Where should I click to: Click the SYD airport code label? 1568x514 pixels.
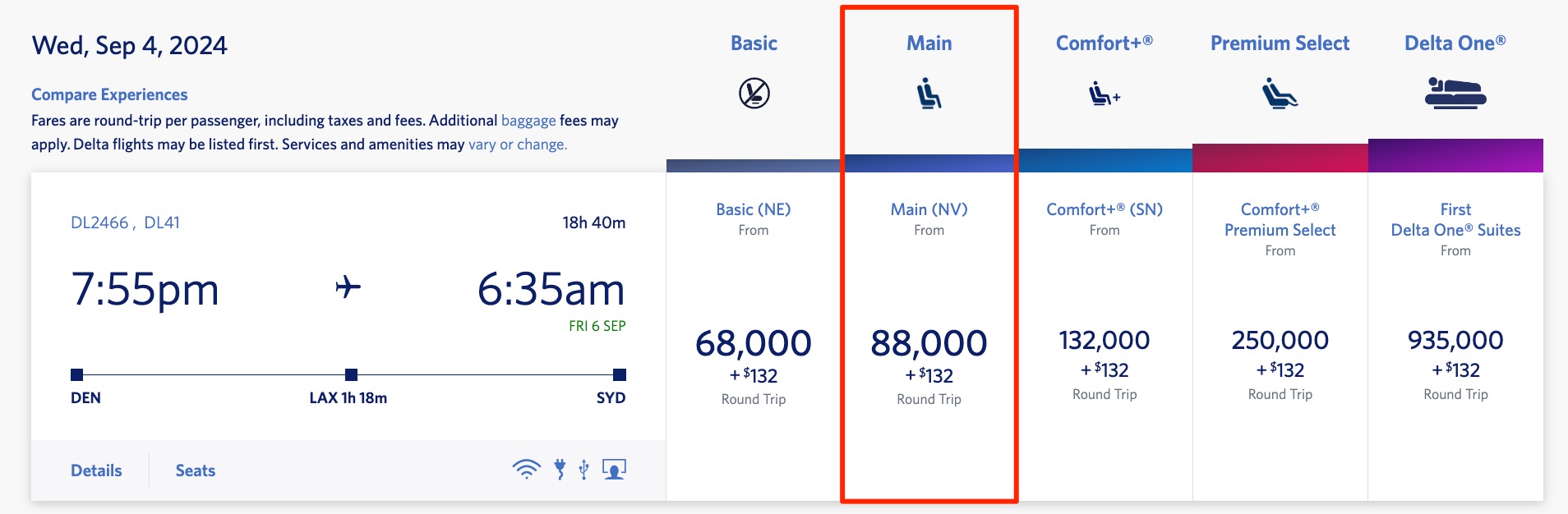(x=611, y=398)
